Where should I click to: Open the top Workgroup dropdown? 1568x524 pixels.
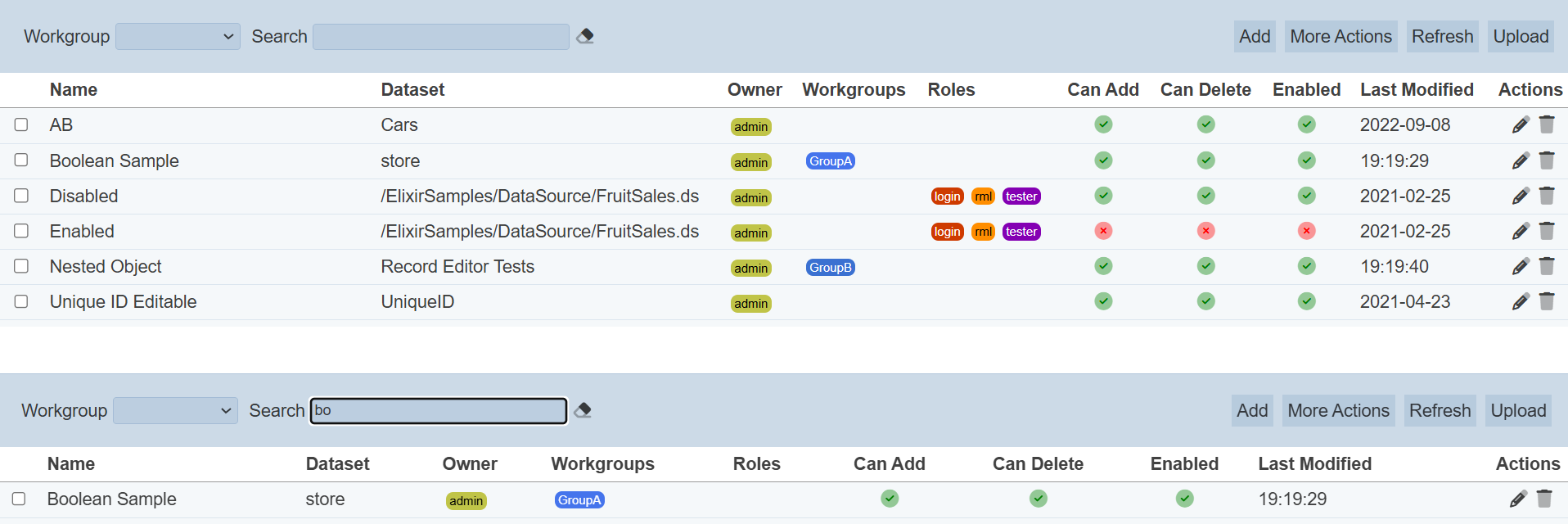178,37
